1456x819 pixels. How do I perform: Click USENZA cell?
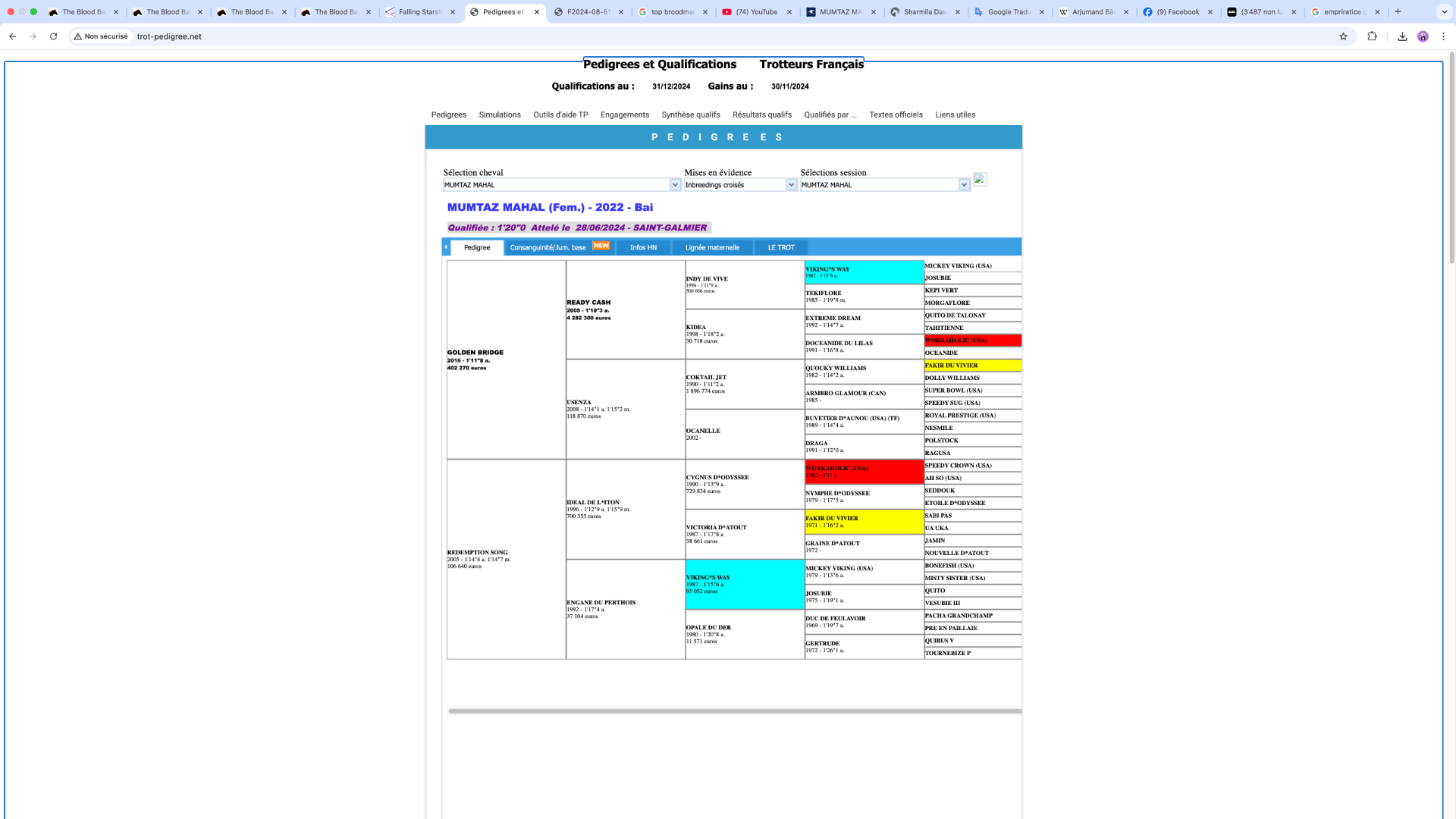(x=626, y=409)
